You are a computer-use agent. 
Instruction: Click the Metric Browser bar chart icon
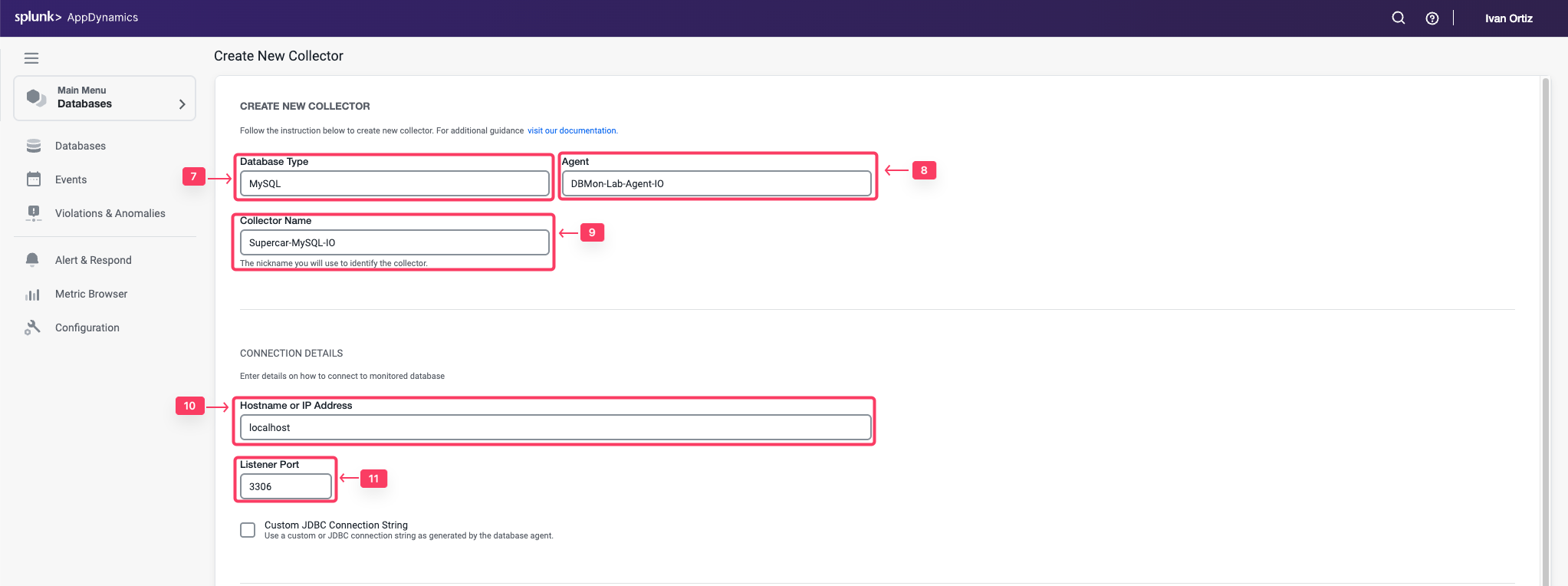pos(32,295)
